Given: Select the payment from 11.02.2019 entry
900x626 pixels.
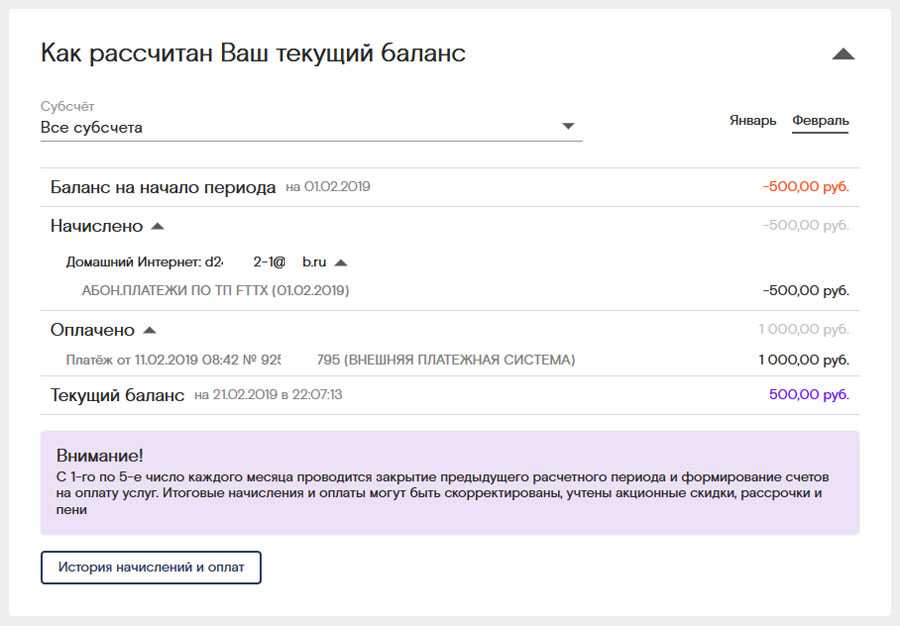Looking at the screenshot, I should 320,360.
